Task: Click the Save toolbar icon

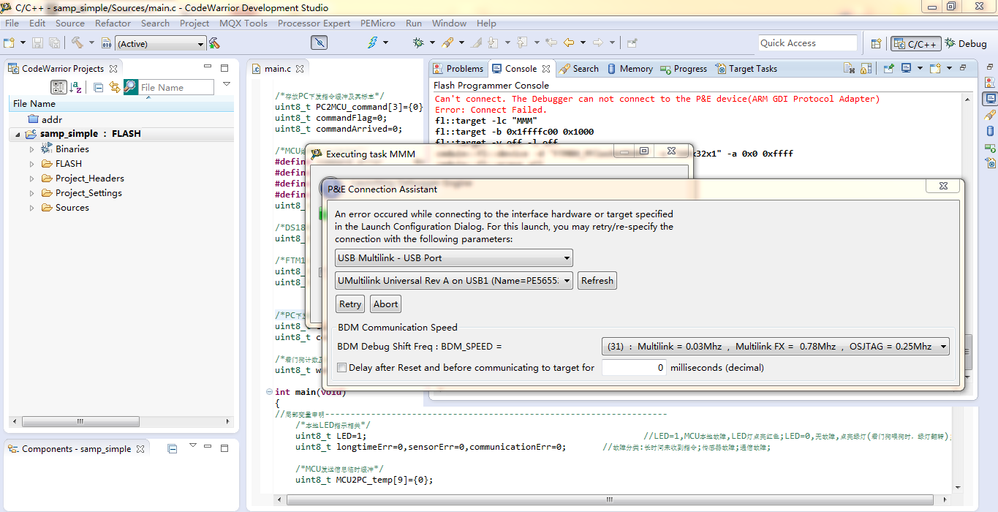Action: pyautogui.click(x=38, y=43)
